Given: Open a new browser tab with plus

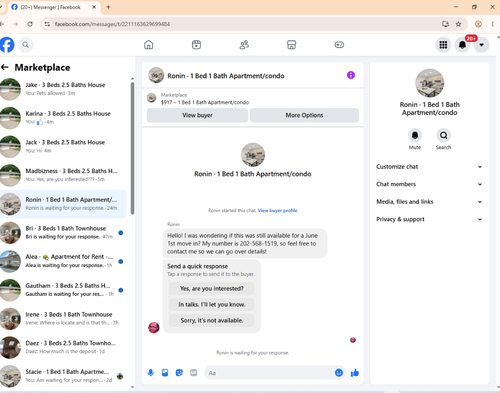Looking at the screenshot, I should click(x=108, y=7).
